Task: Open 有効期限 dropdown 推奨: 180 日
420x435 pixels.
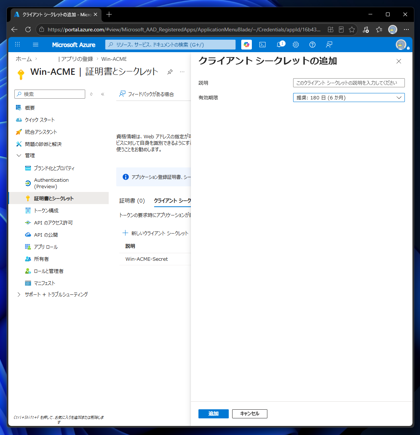Action: tap(349, 97)
